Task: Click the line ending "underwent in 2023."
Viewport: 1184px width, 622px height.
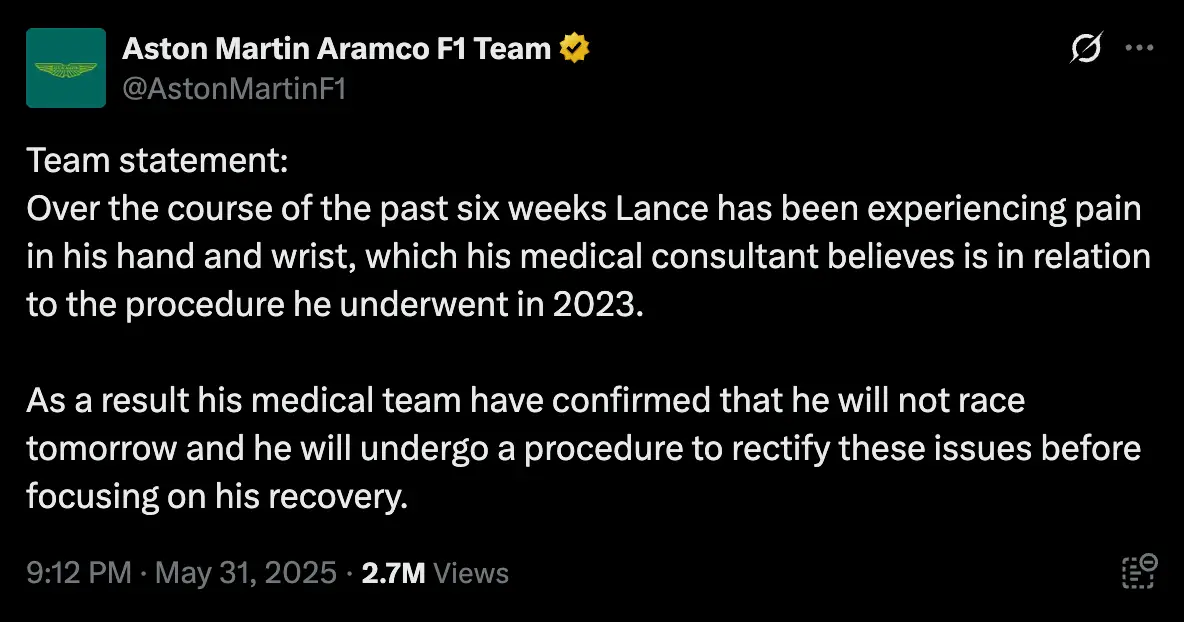Action: point(331,305)
